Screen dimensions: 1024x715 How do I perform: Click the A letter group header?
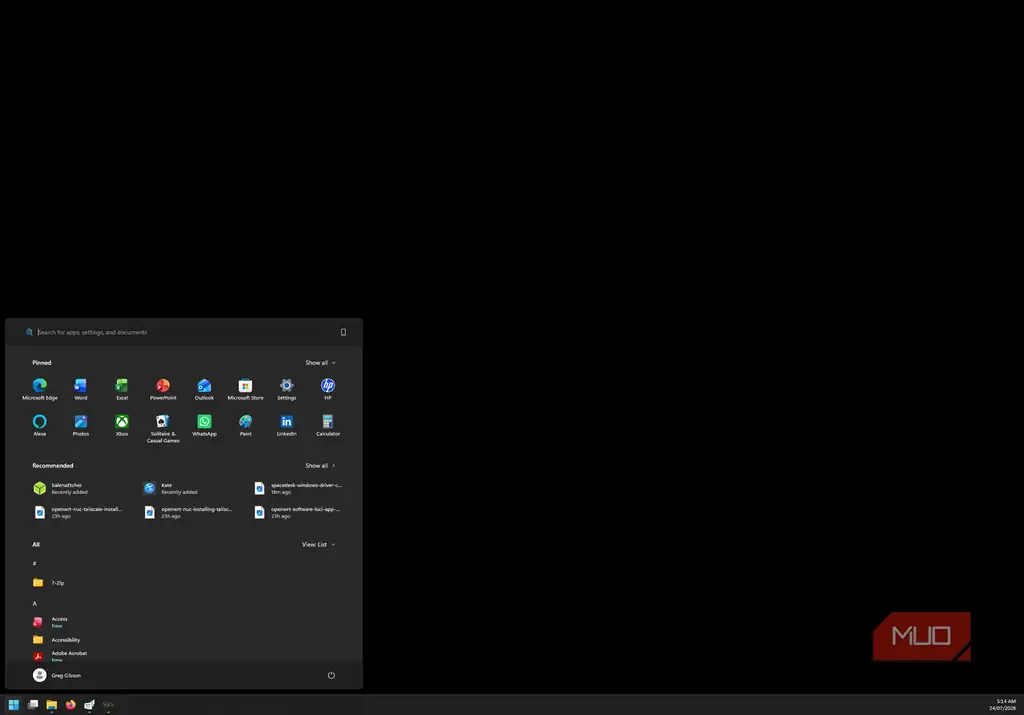[35, 603]
